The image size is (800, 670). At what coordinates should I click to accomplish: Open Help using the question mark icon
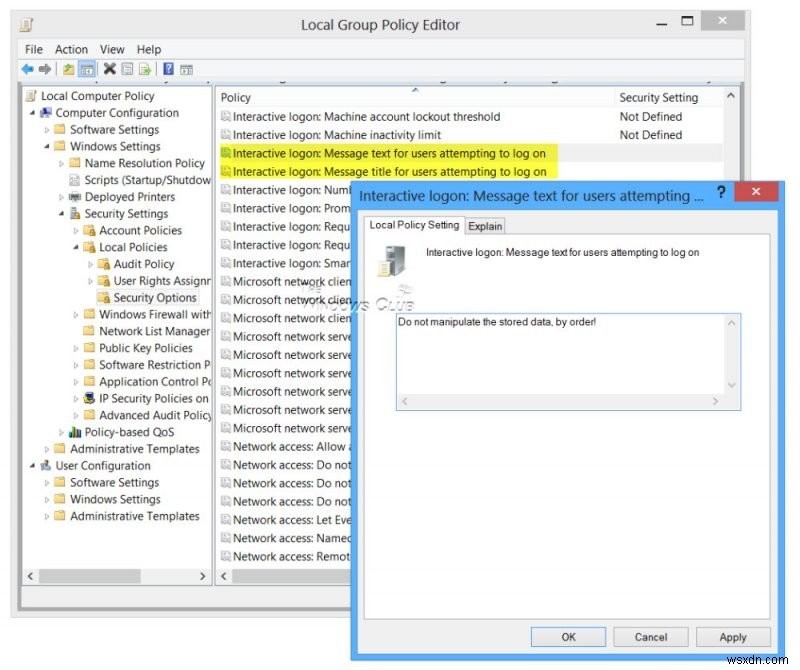pos(167,69)
